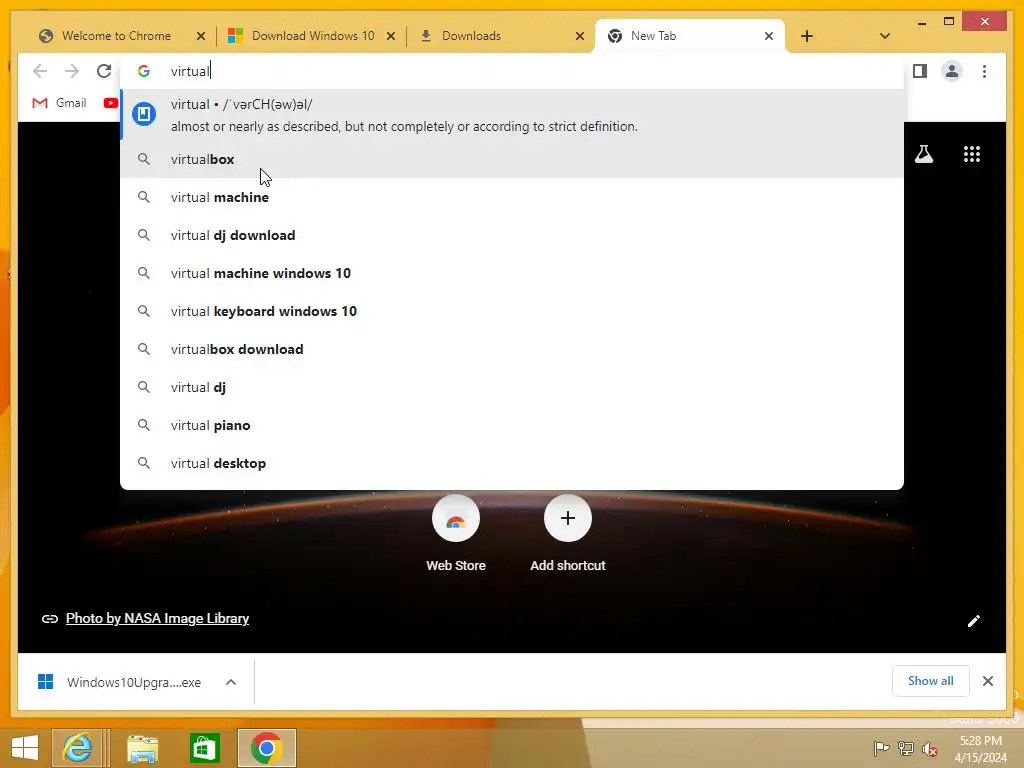The width and height of the screenshot is (1024, 768).
Task: Click the browser back arrow
Action: (x=40, y=71)
